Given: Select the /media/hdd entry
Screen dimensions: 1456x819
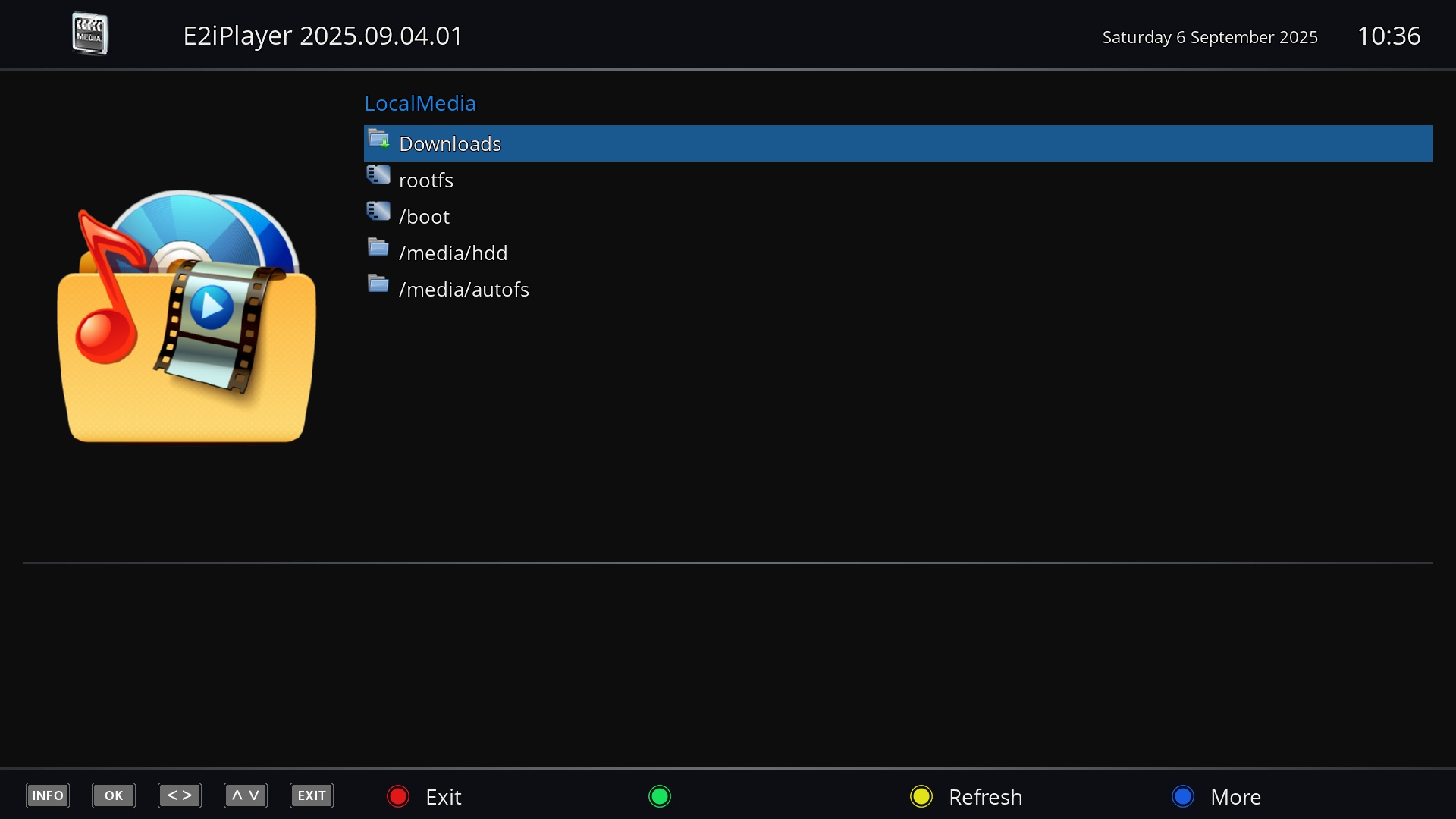Looking at the screenshot, I should [453, 253].
